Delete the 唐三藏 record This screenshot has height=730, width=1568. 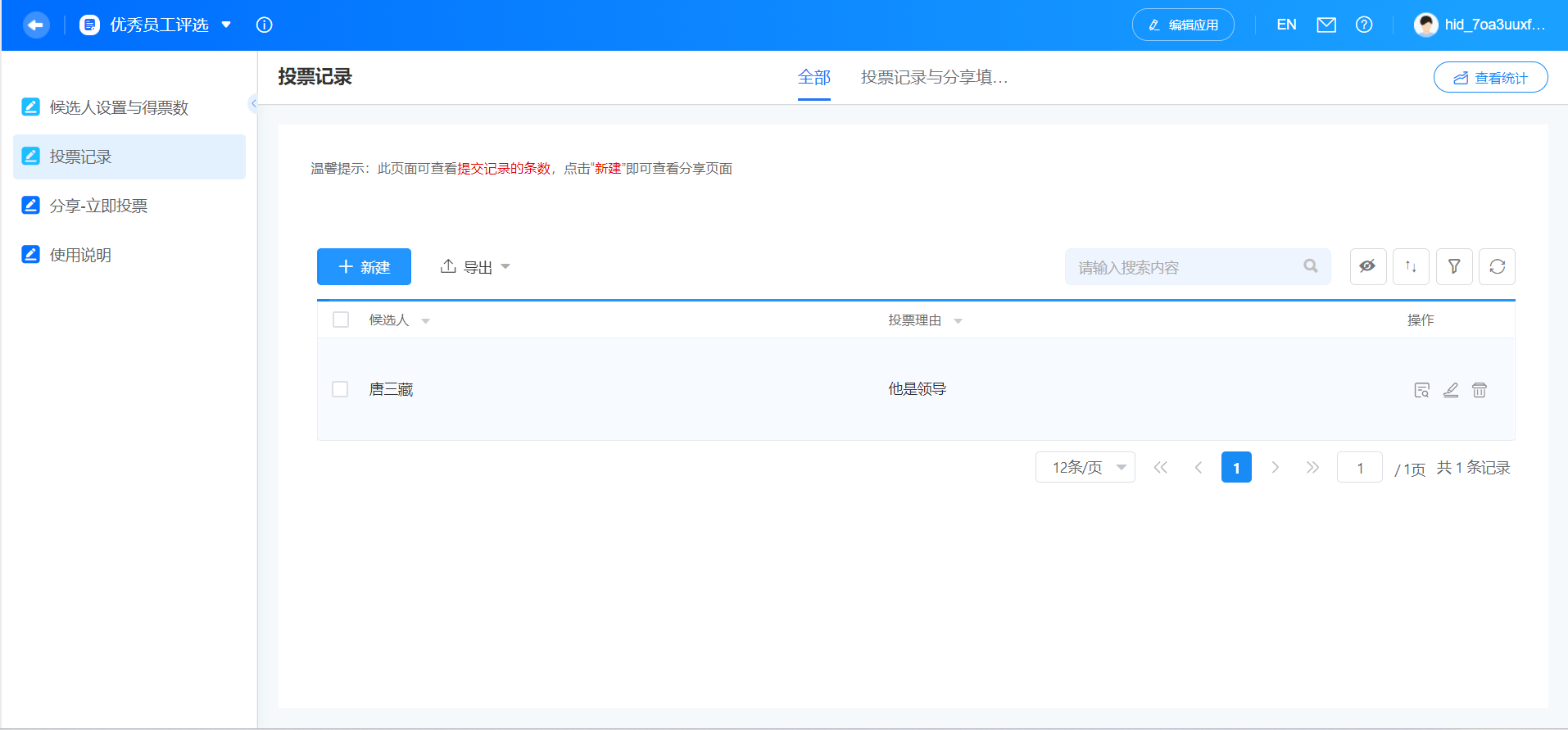pos(1480,390)
